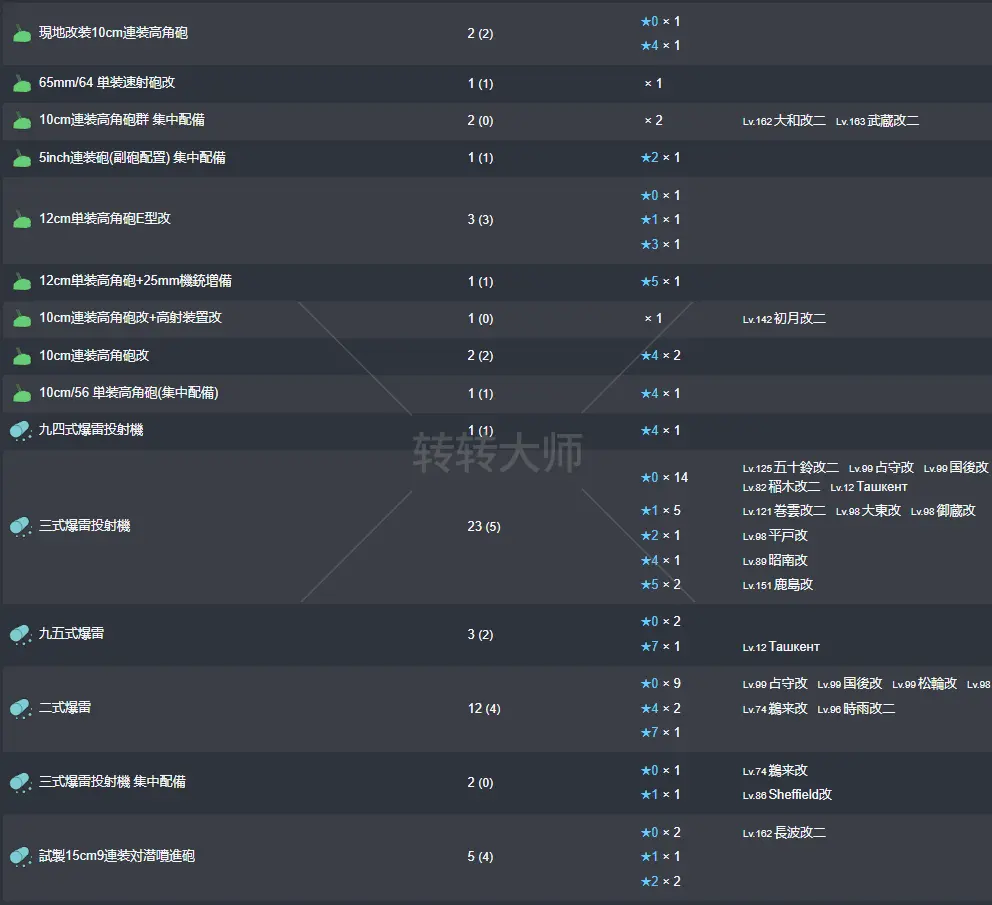Select the green icon beside 12cm単装高角砲E型改
This screenshot has width=992, height=905.
coord(21,219)
